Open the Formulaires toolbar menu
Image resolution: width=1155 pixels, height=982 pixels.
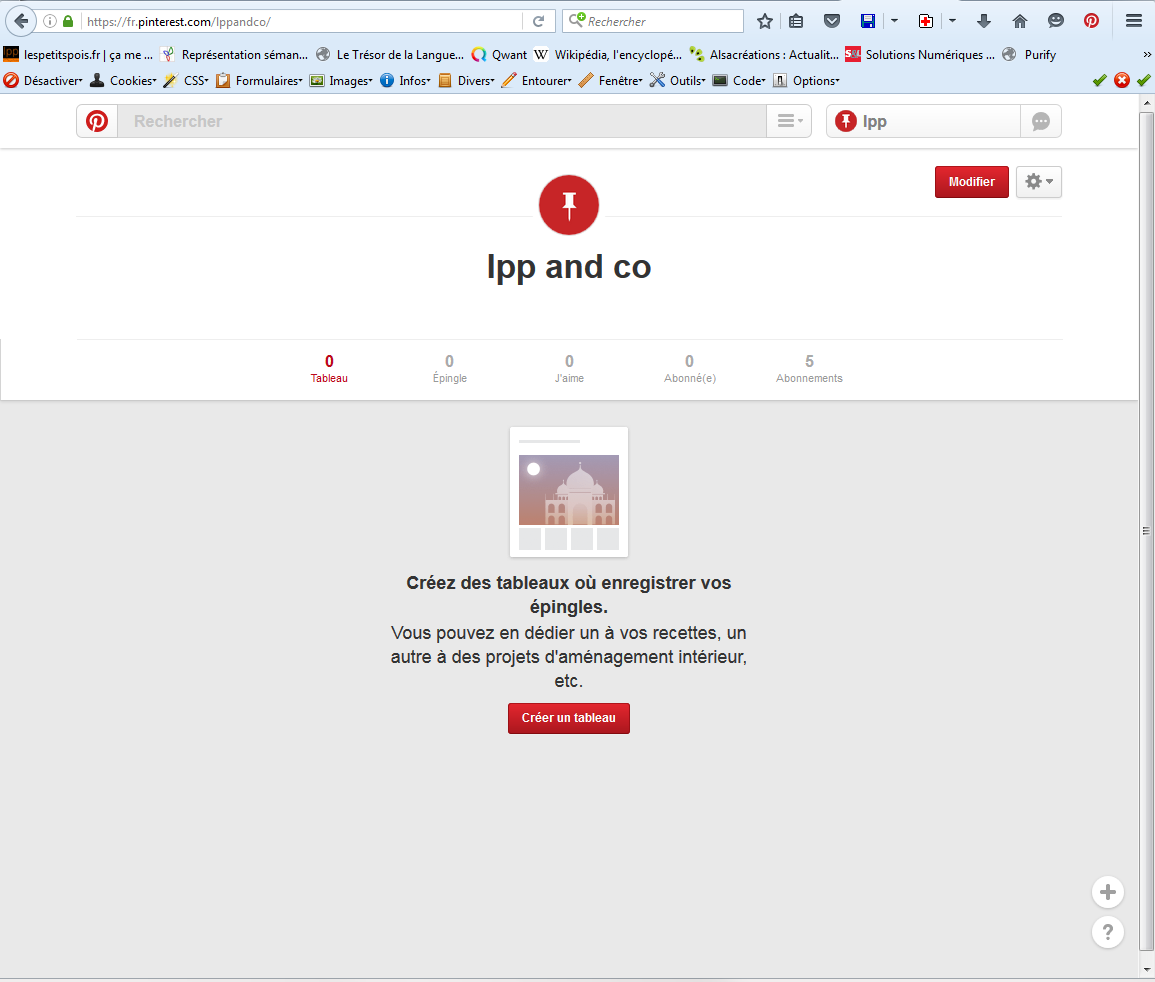coord(260,81)
